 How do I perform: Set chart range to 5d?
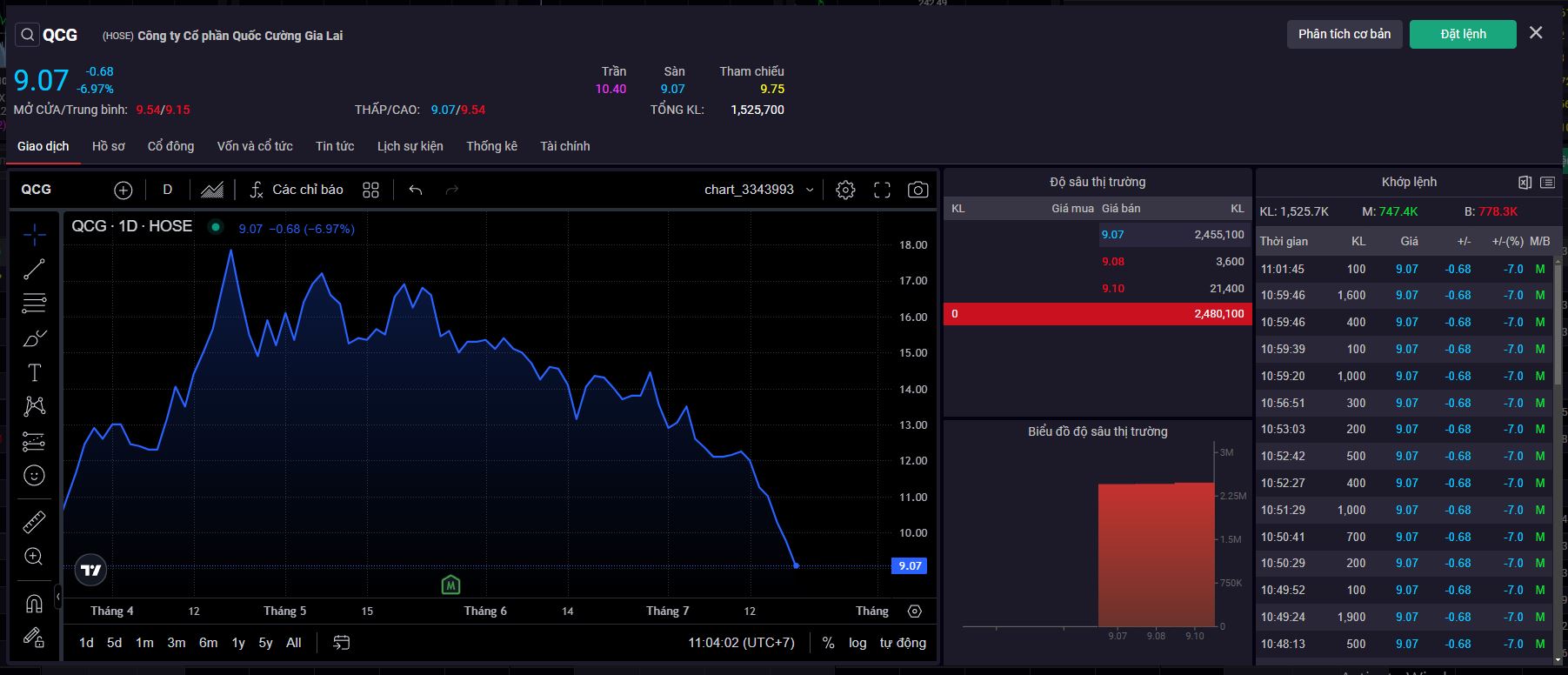pos(115,643)
